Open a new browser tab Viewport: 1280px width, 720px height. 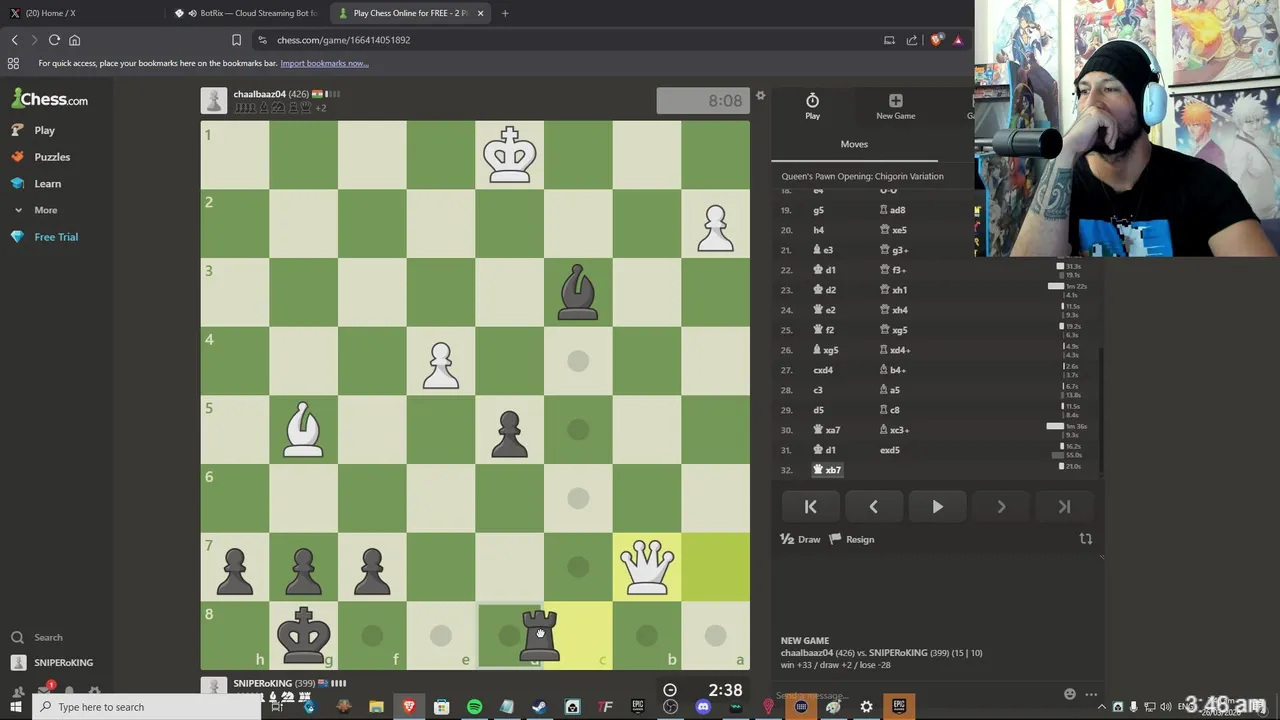[x=505, y=13]
